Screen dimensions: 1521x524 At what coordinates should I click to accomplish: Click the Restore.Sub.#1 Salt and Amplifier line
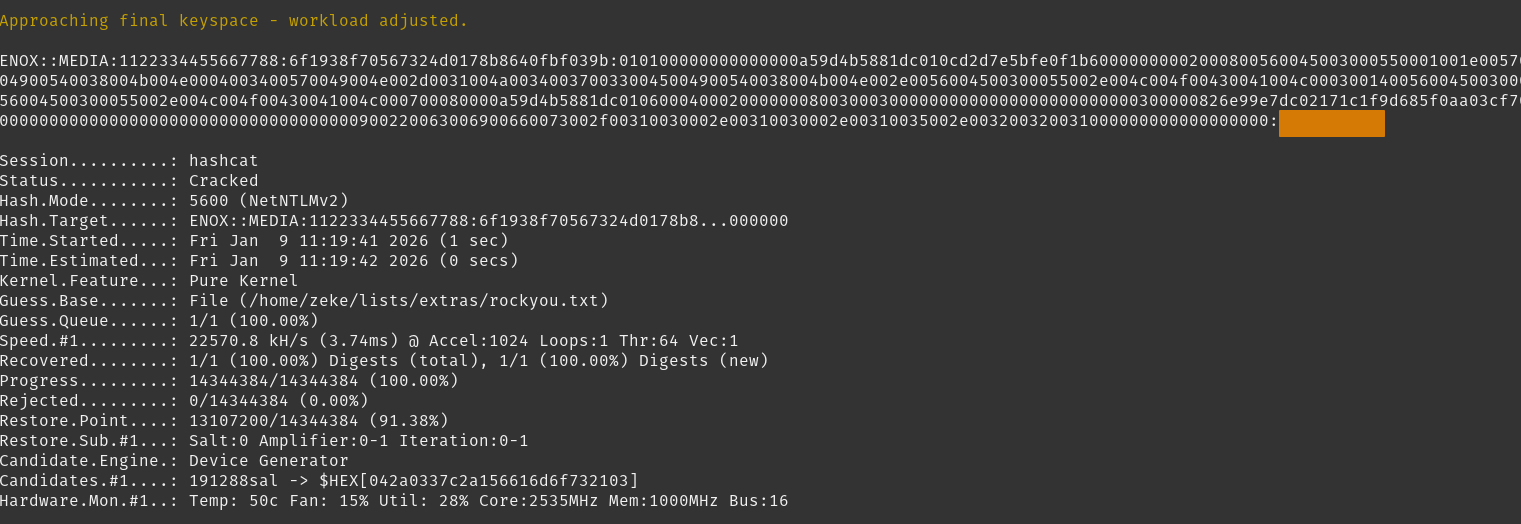[358, 441]
